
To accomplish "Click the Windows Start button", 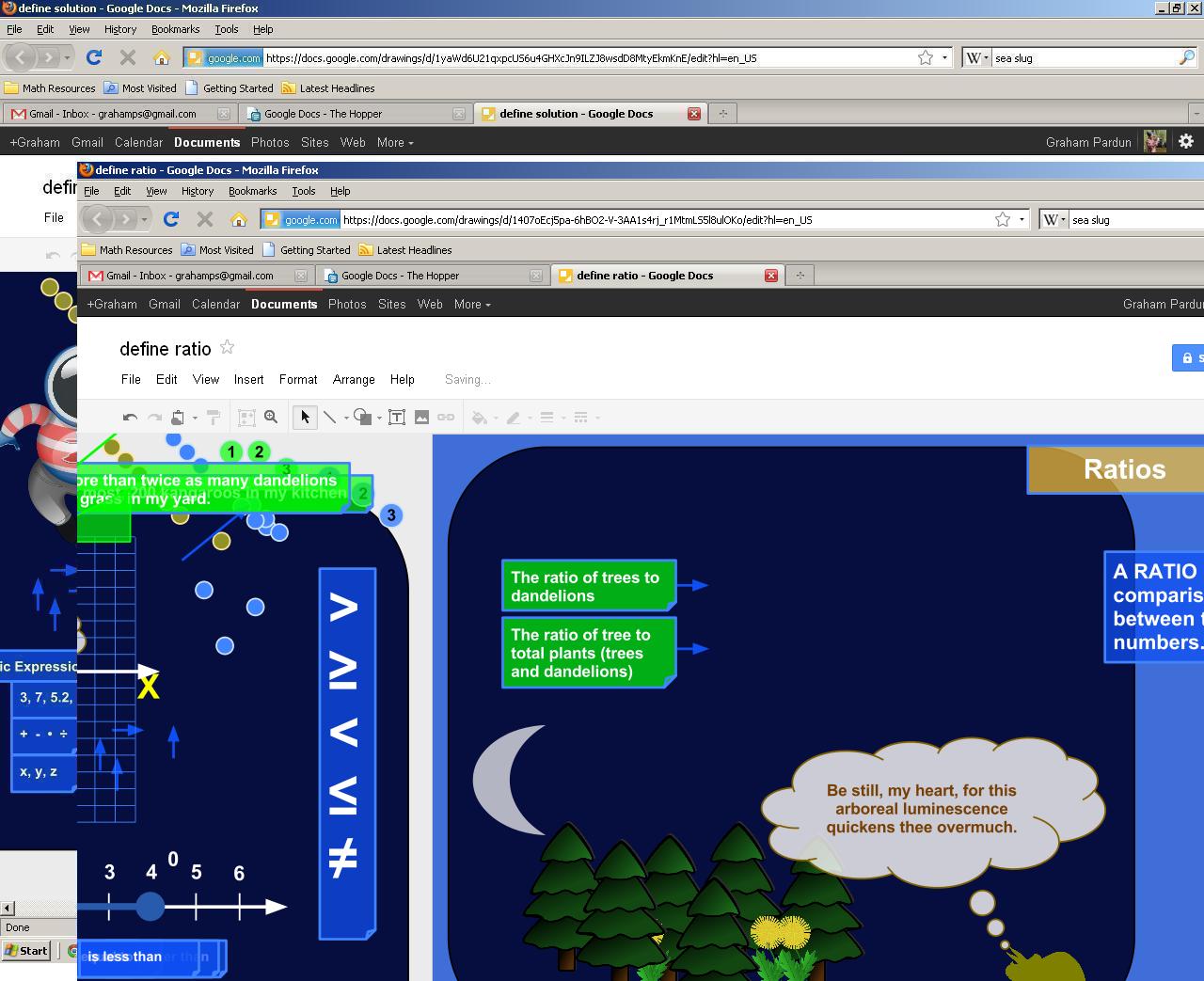I will tap(26, 950).
